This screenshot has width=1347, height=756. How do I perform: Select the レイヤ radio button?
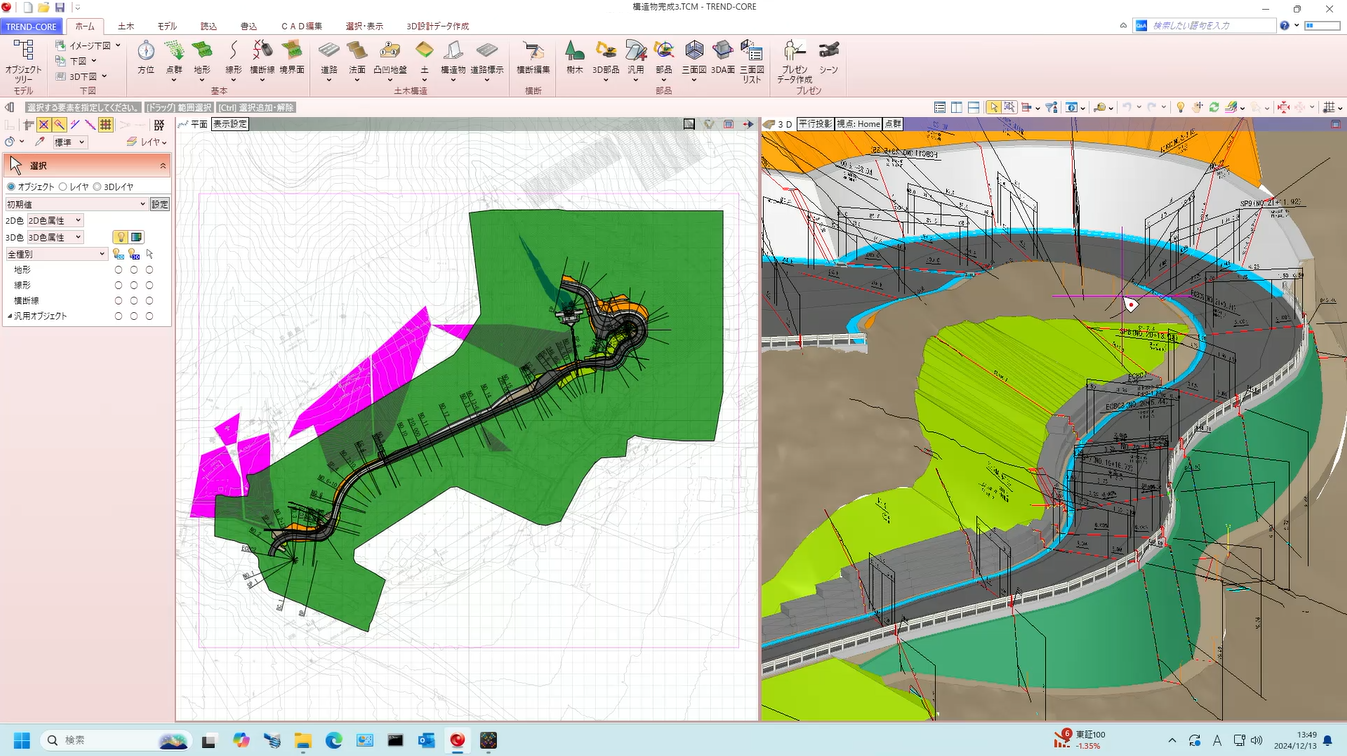(x=63, y=187)
